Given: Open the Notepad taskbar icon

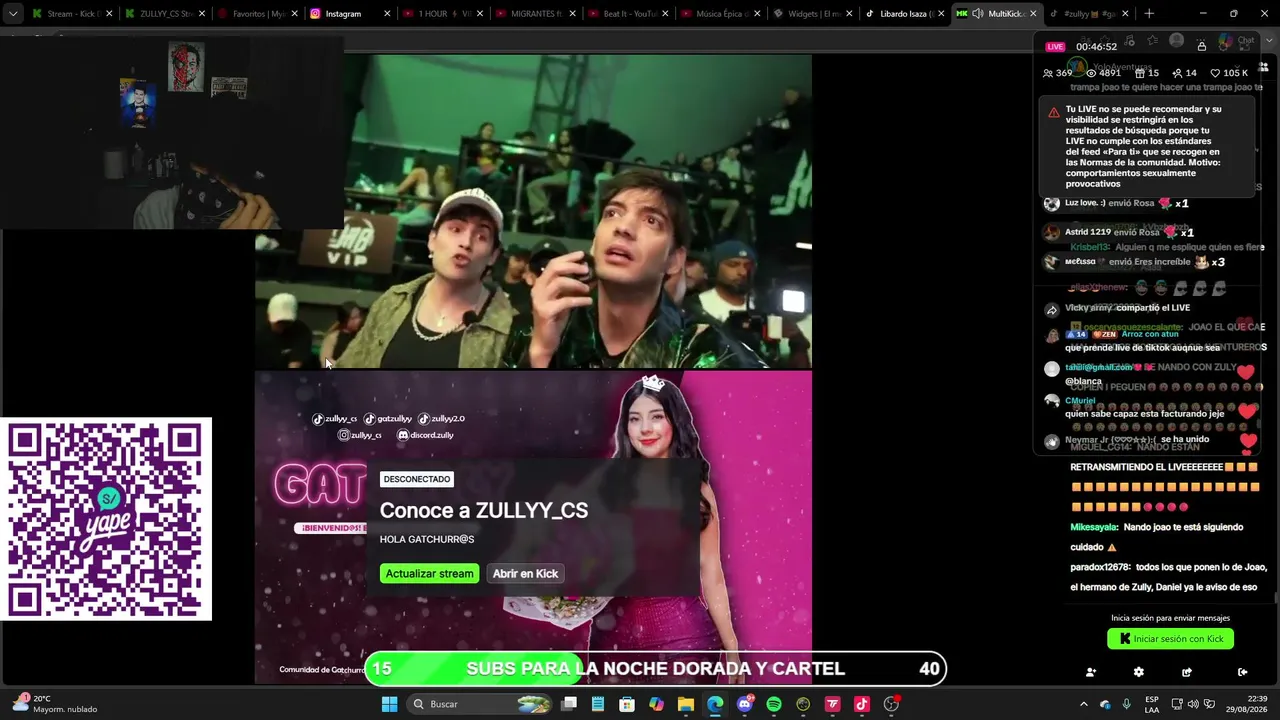Looking at the screenshot, I should point(598,704).
